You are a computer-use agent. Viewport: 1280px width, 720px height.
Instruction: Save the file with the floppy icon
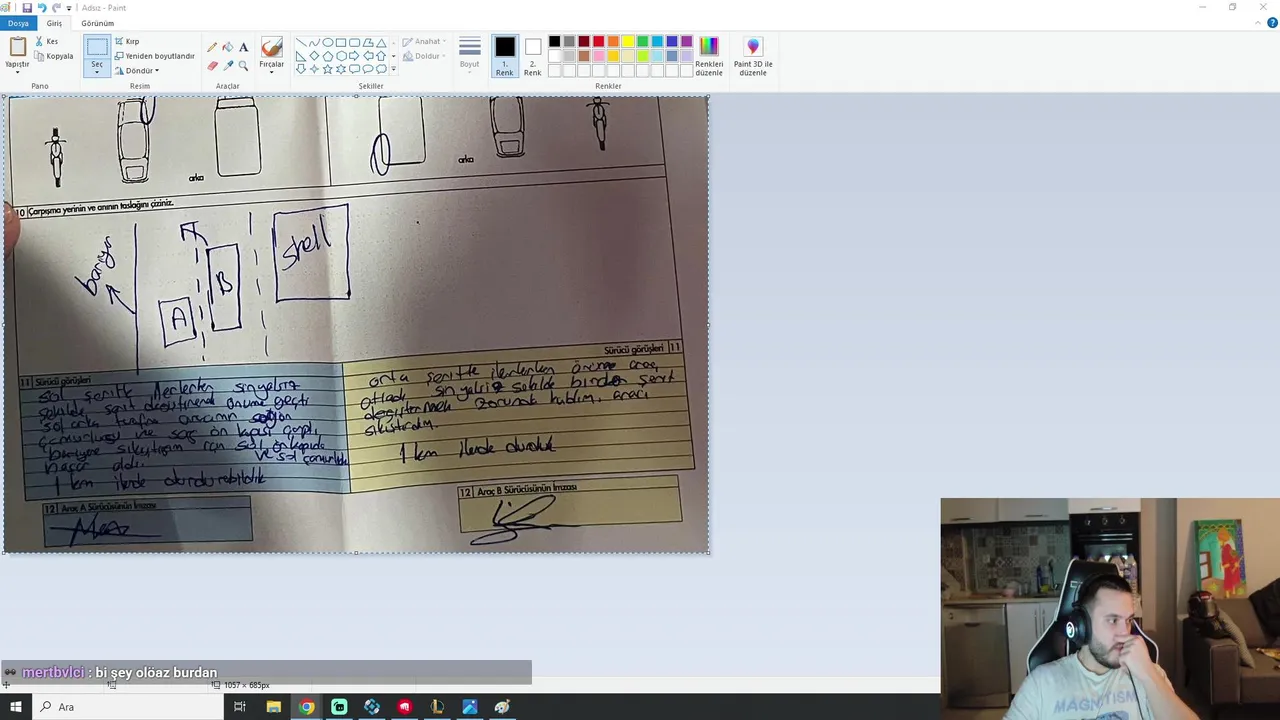27,8
